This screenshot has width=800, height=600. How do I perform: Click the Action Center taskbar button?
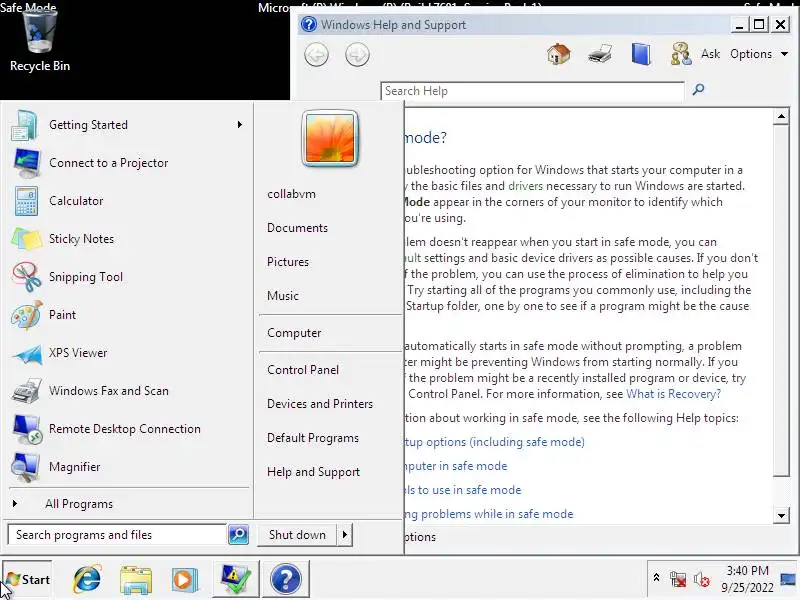tap(235, 579)
